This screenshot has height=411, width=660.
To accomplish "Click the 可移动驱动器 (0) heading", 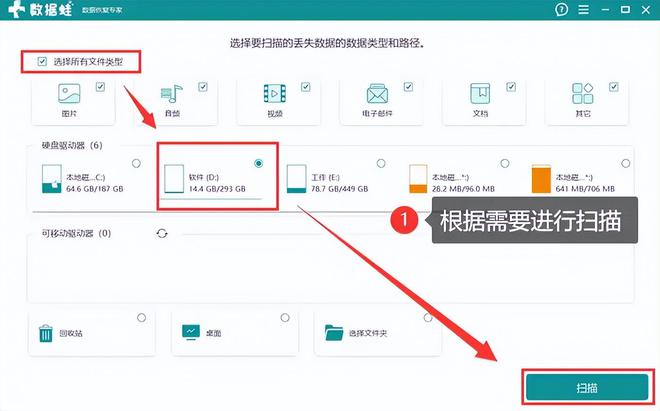I will [x=76, y=233].
